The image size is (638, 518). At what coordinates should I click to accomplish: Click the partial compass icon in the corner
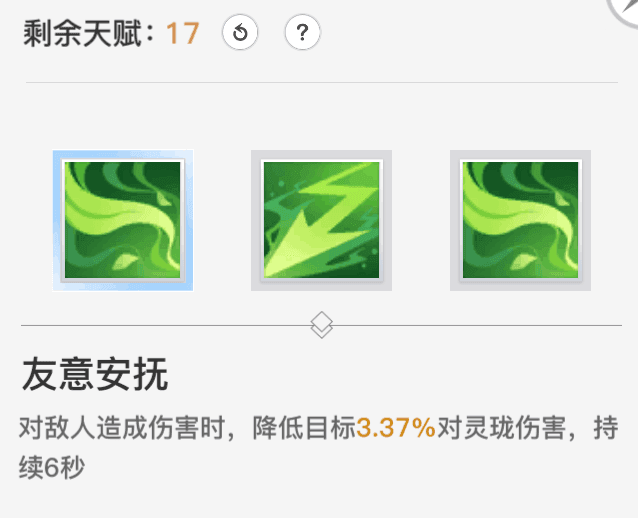(x=623, y=12)
